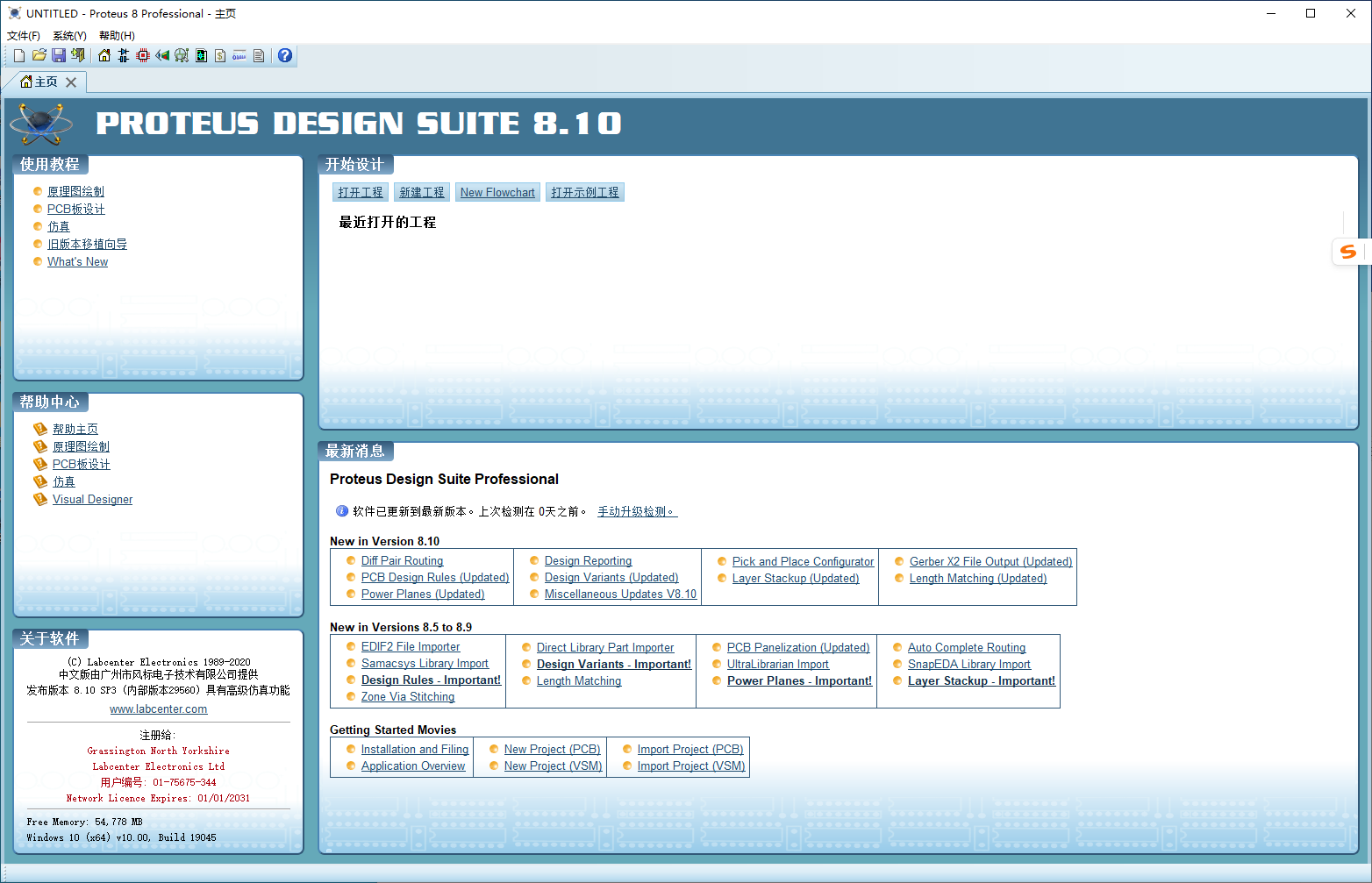Open PCB Layout red chip icon
This screenshot has width=1372, height=883.
pos(143,55)
